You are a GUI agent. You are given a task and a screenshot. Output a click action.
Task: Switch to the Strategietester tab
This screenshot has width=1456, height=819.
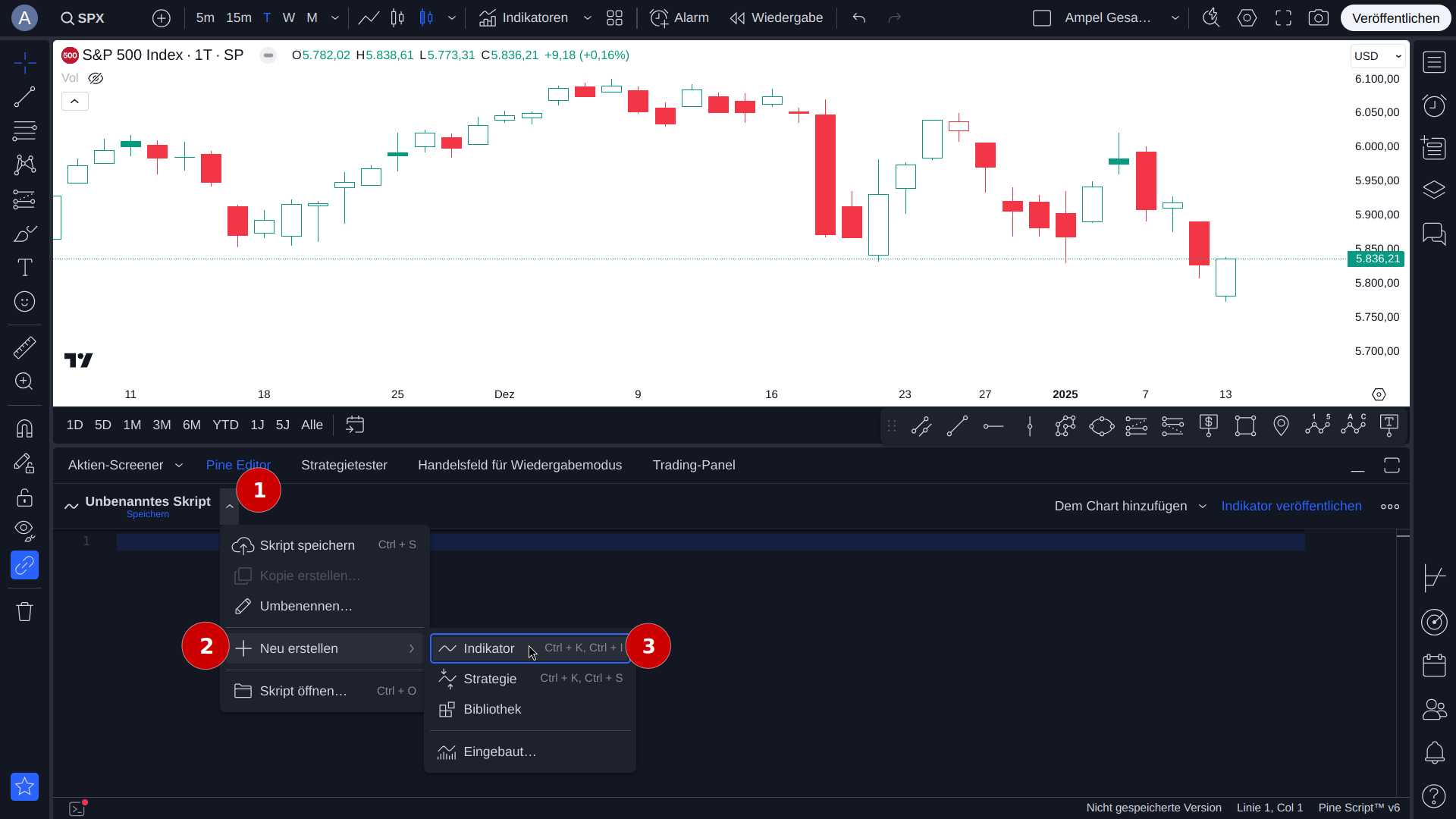point(344,466)
